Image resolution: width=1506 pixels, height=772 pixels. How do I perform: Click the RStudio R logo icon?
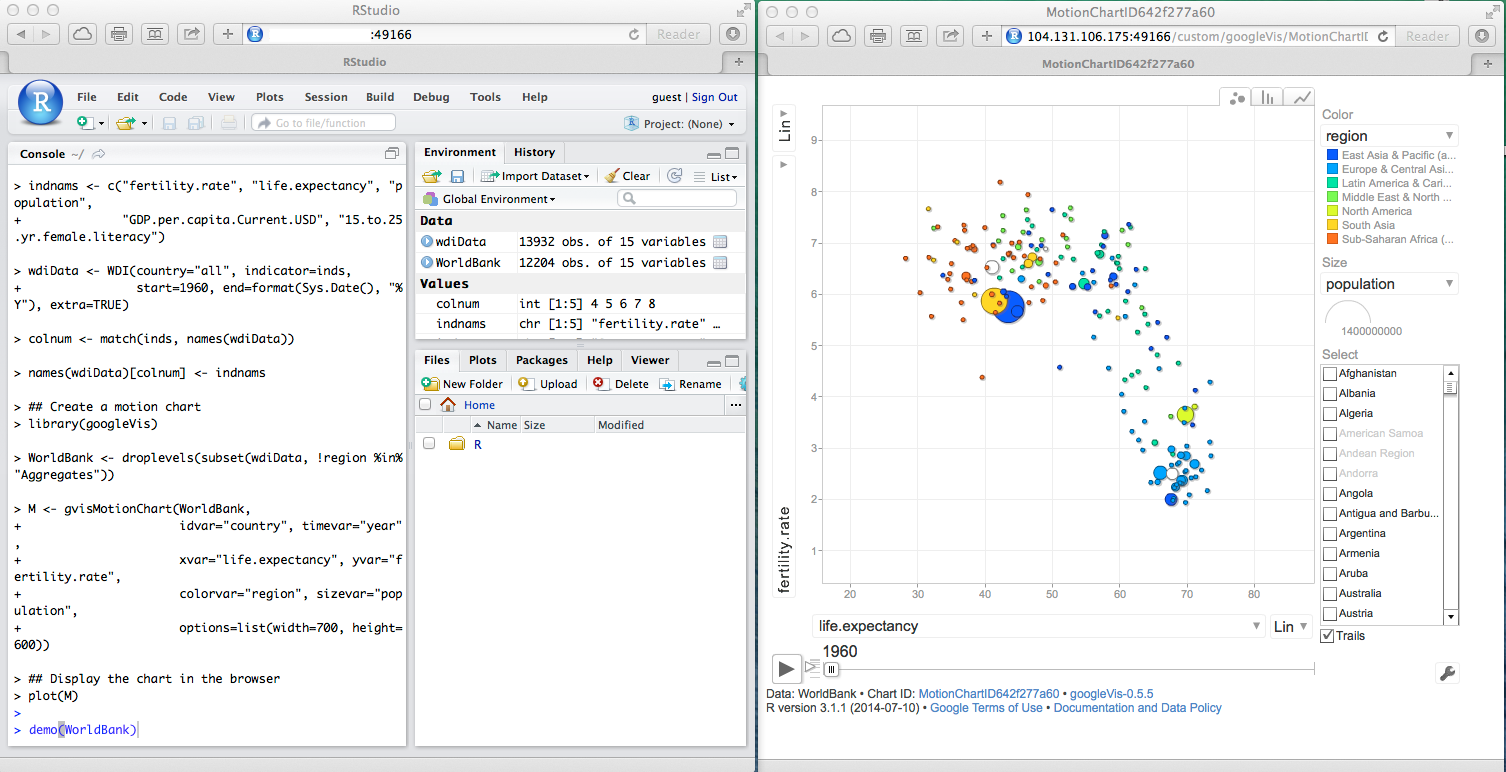42,104
